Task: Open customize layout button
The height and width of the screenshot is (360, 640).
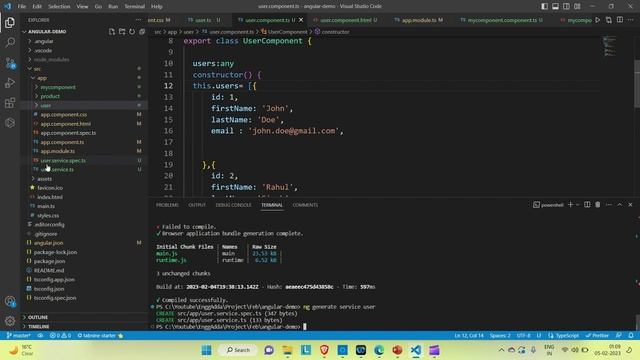Action: pyautogui.click(x=577, y=6)
